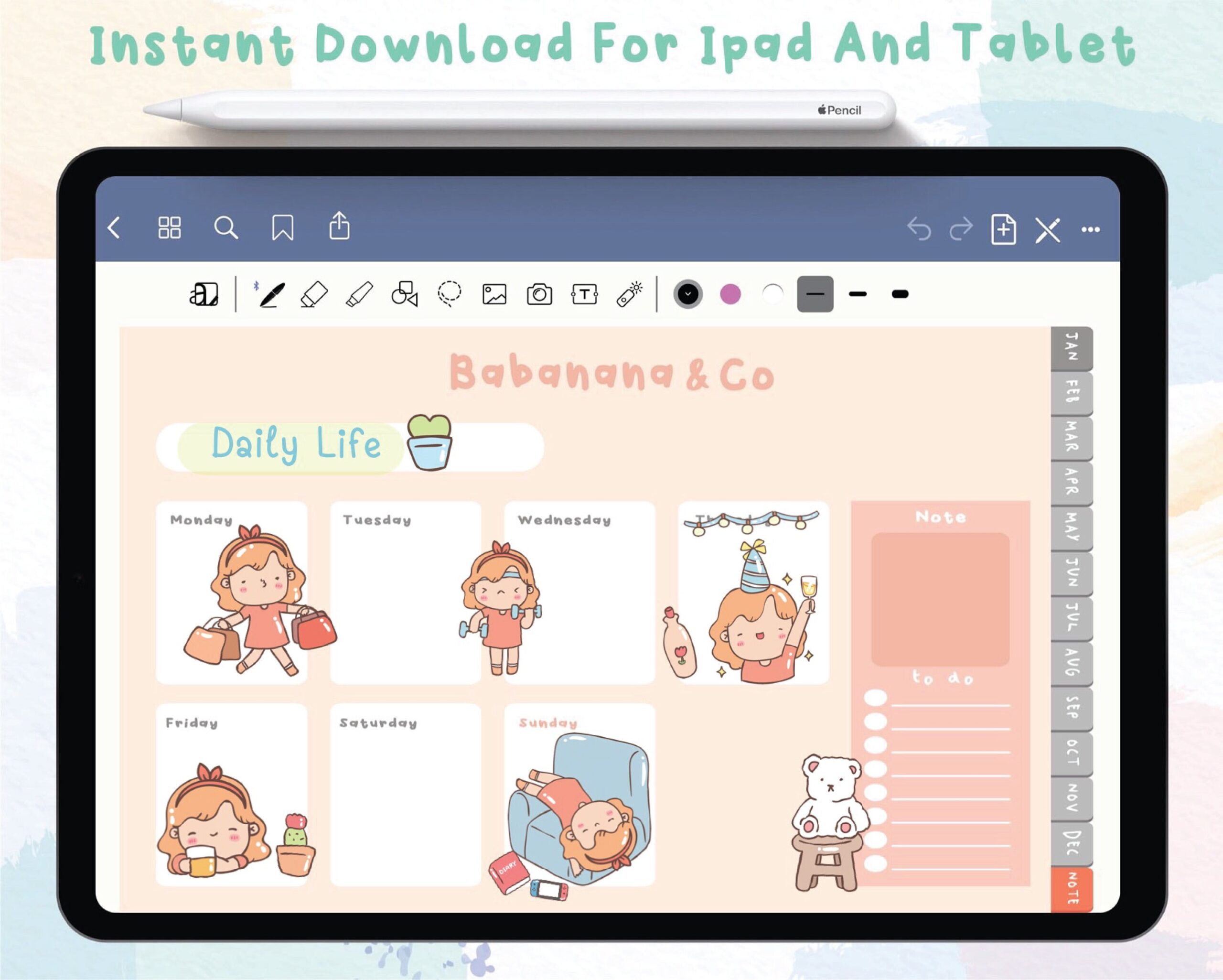Go to the JAN tab
The width and height of the screenshot is (1223, 980).
(1072, 348)
